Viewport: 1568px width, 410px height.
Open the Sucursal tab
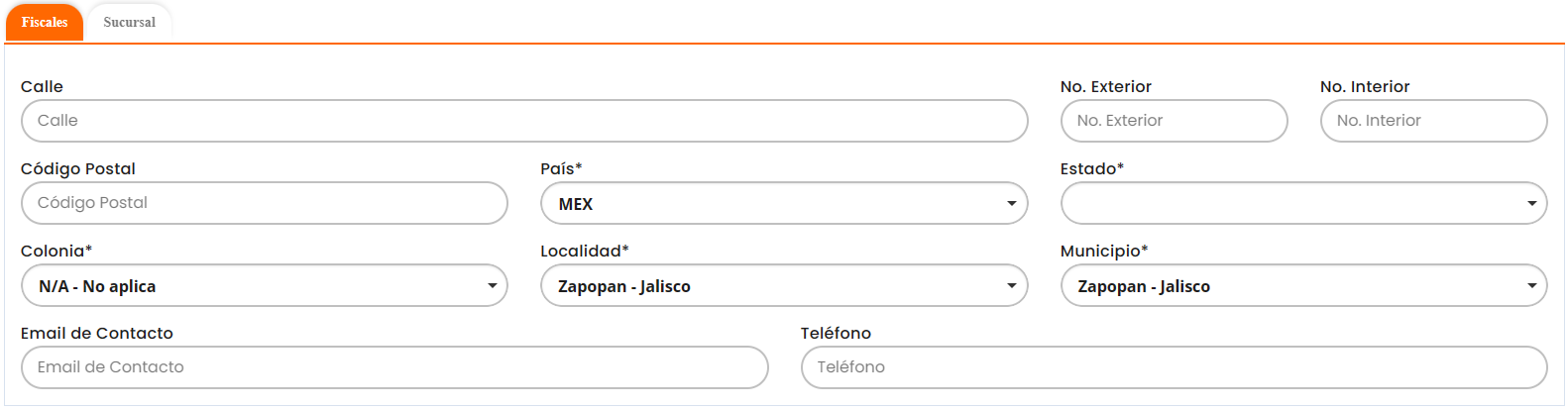(x=129, y=22)
